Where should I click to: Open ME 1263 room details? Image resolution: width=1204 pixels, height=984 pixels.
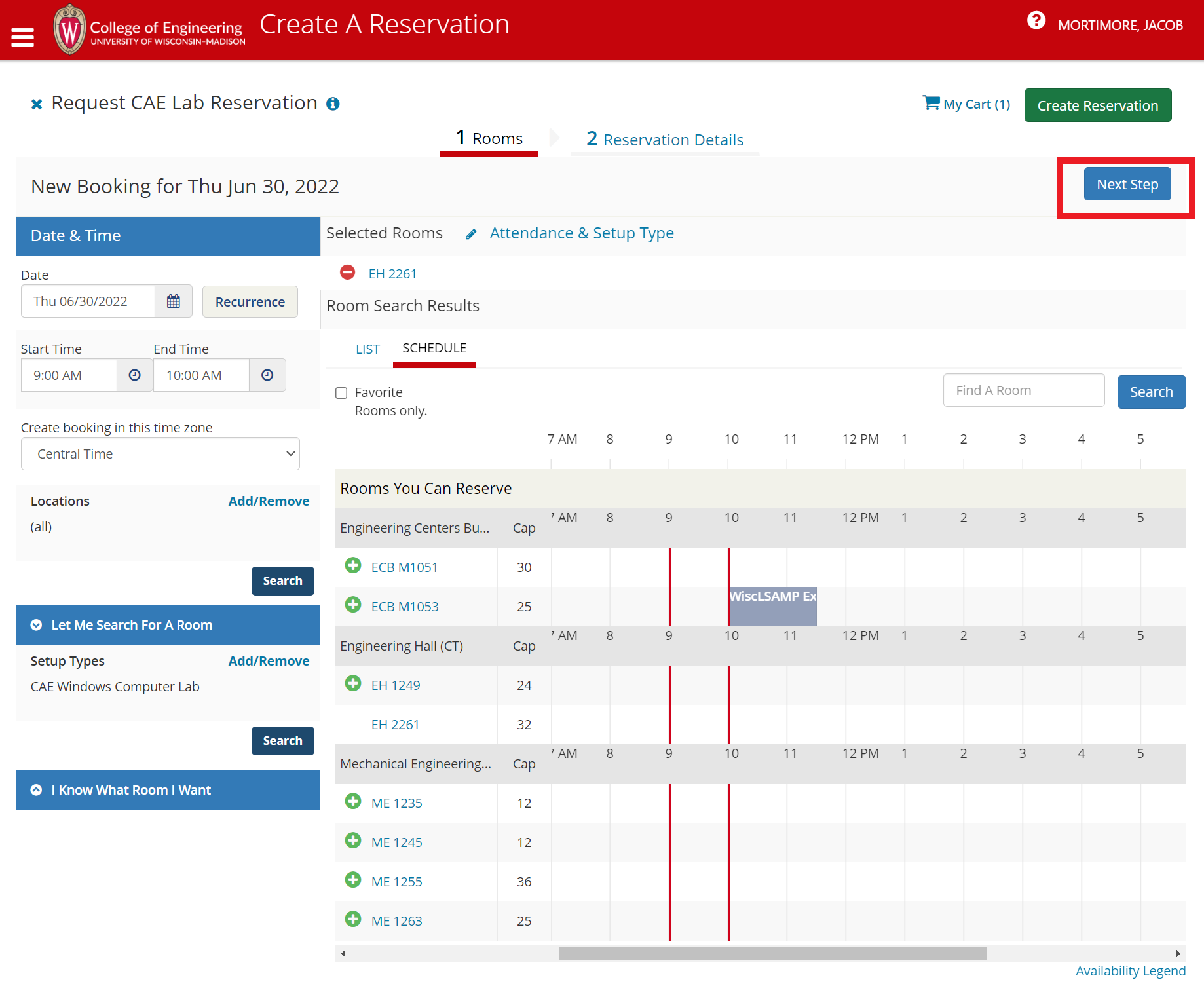click(x=396, y=921)
